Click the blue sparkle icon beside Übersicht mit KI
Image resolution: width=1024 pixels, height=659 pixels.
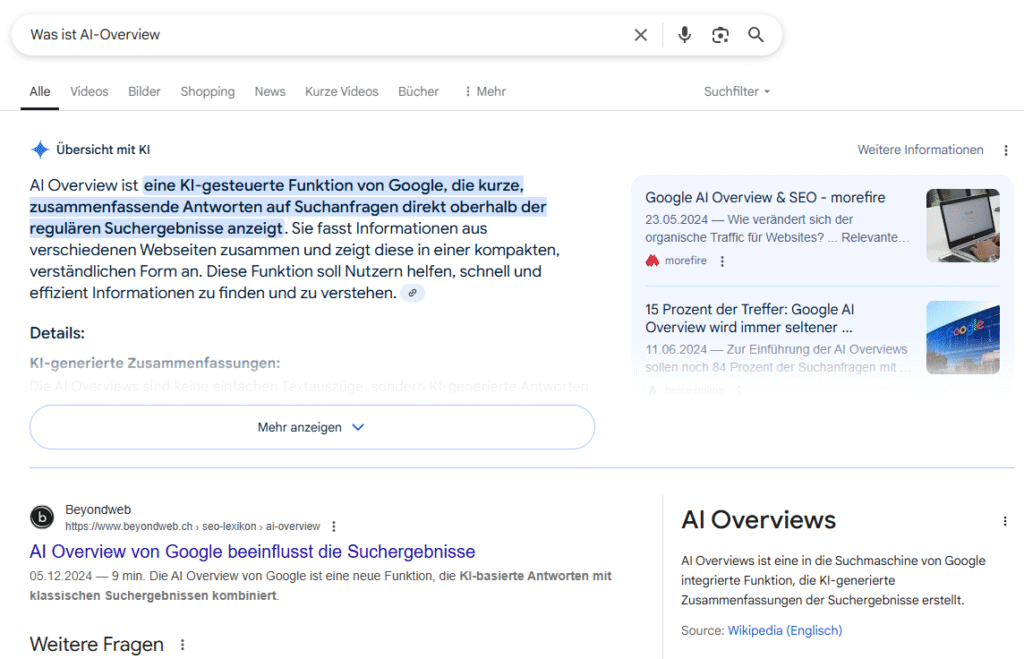click(x=40, y=150)
